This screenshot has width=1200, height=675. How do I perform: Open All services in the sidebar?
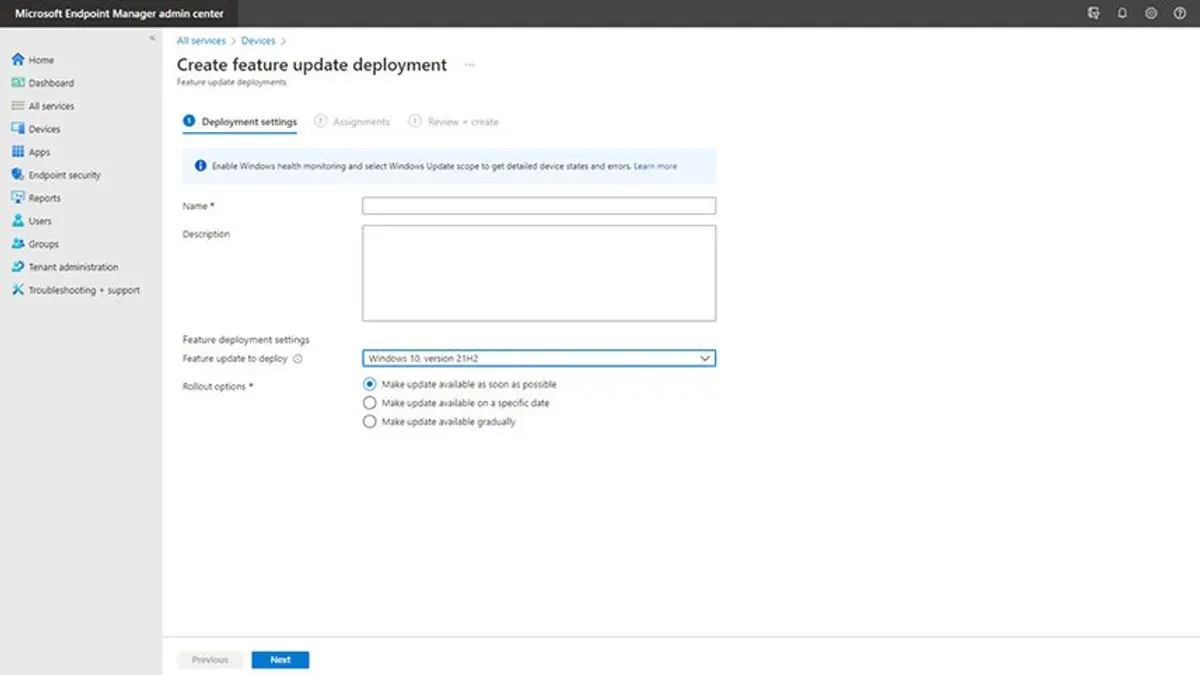point(42,106)
